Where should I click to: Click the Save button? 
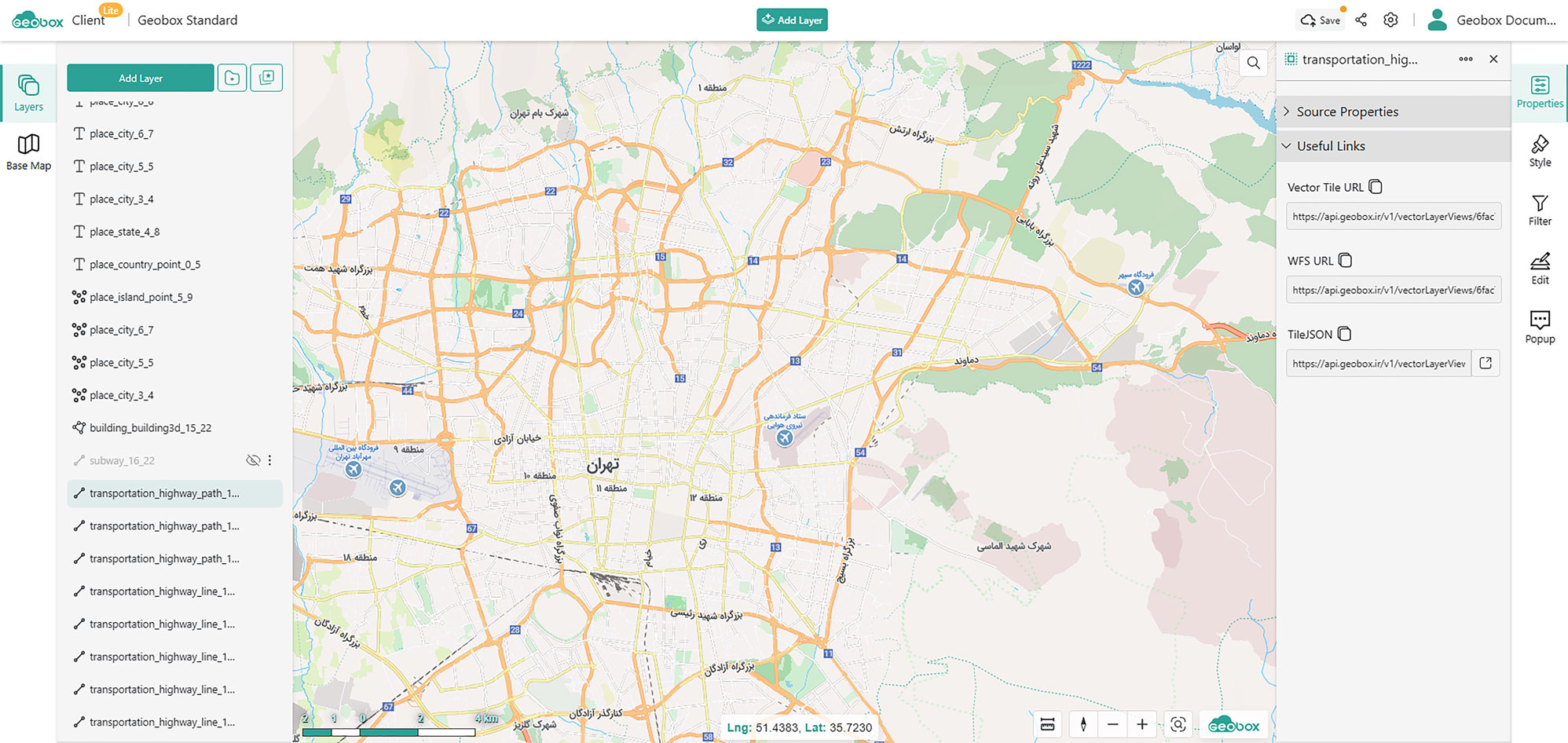coord(1321,20)
